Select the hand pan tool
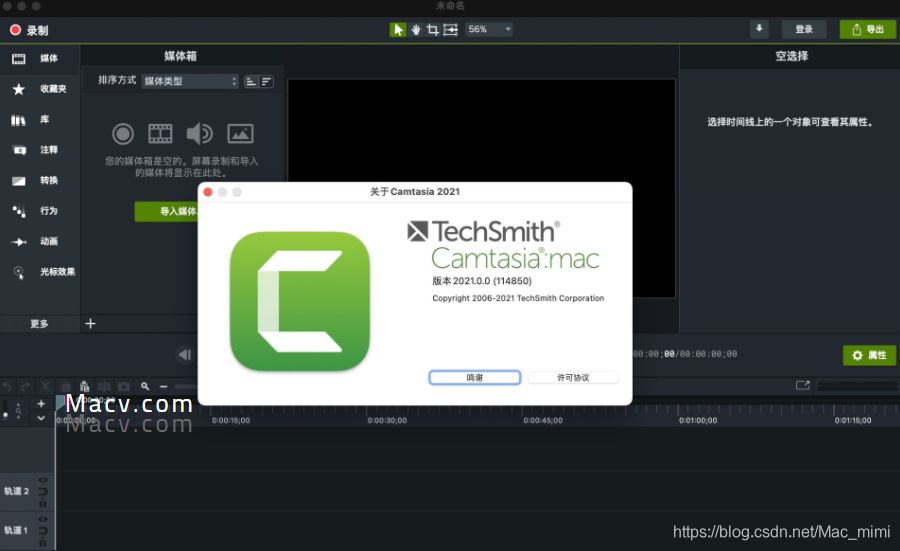900x551 pixels. pyautogui.click(x=416, y=29)
